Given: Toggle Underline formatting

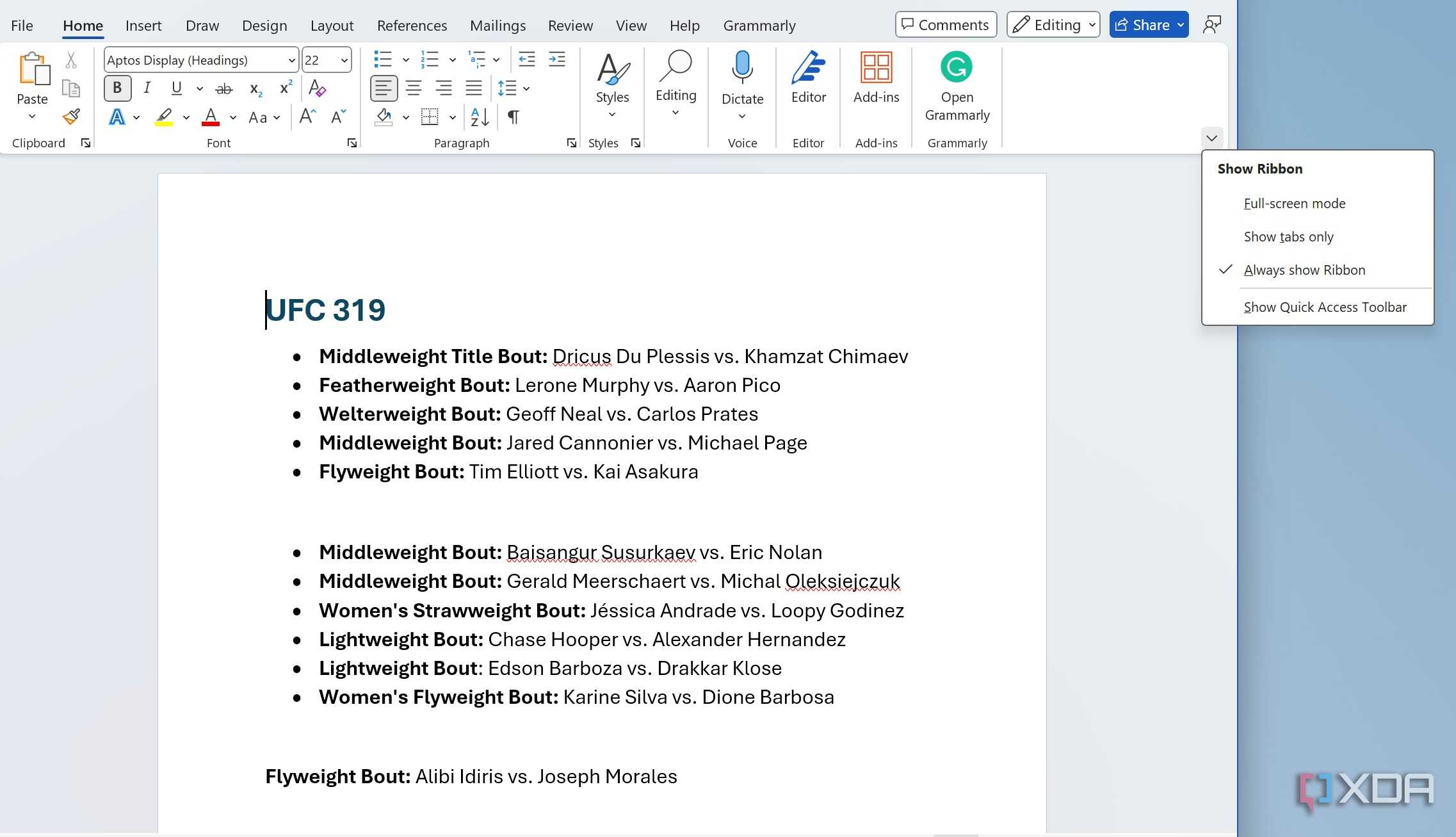Looking at the screenshot, I should pos(177,88).
